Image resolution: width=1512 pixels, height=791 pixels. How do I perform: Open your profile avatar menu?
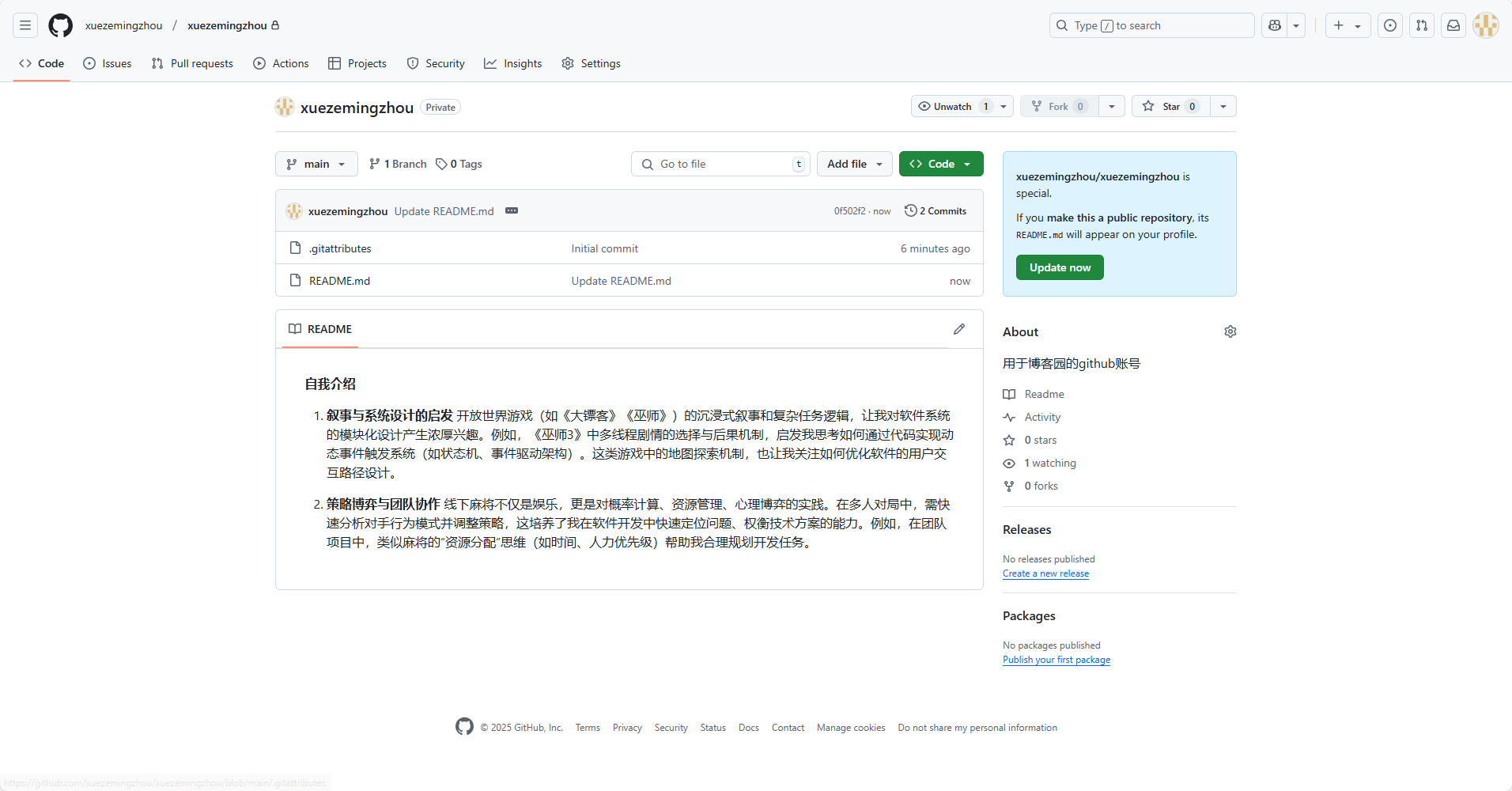pos(1486,25)
